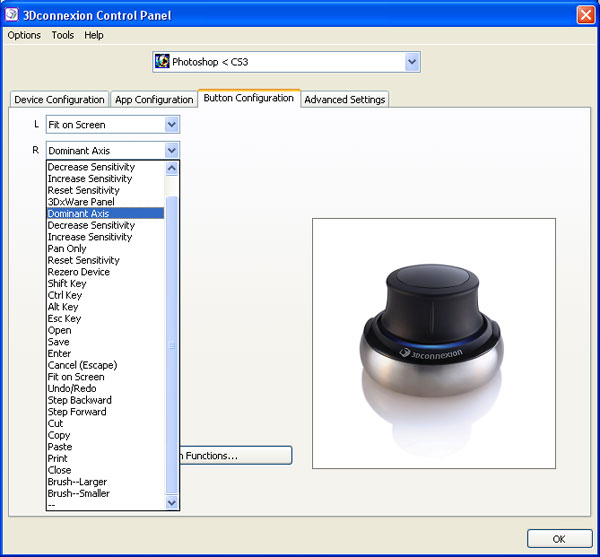Viewport: 600px width, 557px height.
Task: Expand the Photoshop < CS3 application dropdown
Action: tap(412, 62)
